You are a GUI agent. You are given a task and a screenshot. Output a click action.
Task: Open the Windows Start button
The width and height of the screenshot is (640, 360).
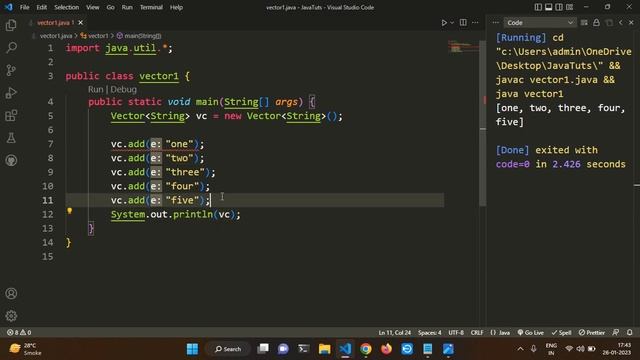[x=192, y=349]
